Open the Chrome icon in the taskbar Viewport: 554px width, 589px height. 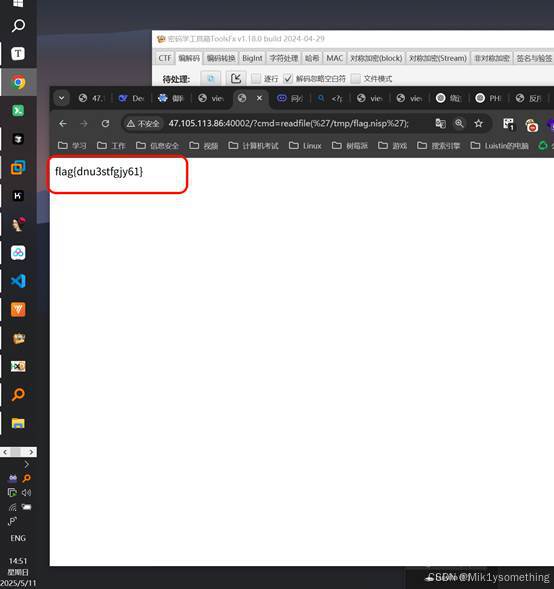tap(18, 82)
